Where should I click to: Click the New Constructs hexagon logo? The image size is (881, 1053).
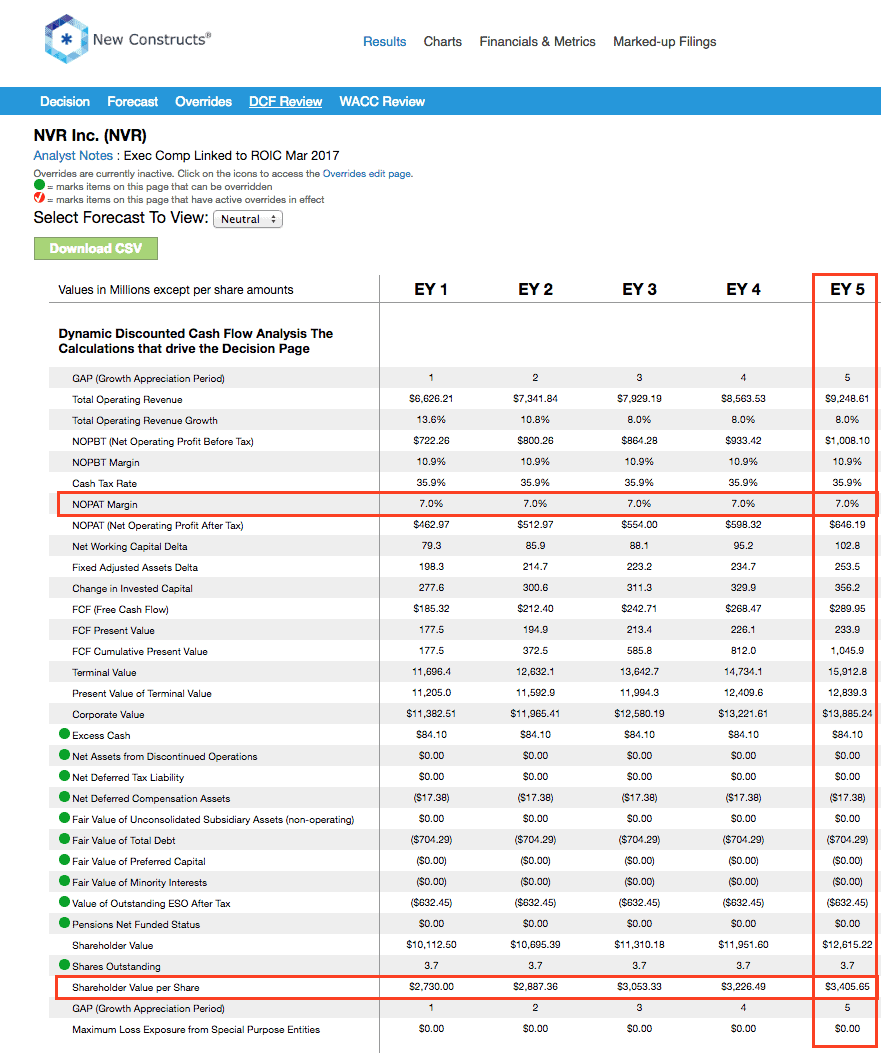[x=66, y=39]
